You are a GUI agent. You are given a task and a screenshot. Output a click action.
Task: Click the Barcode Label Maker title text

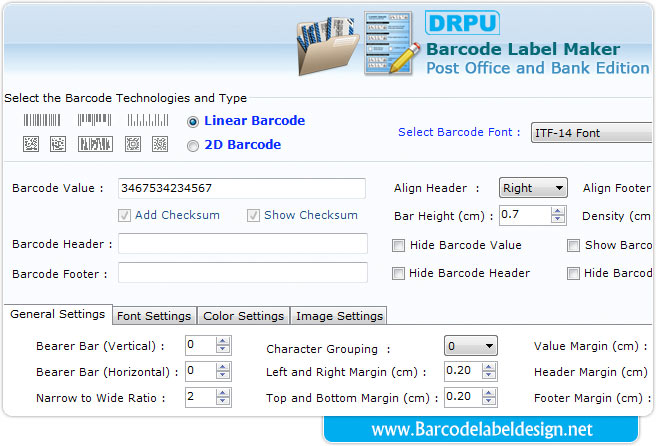(x=523, y=49)
